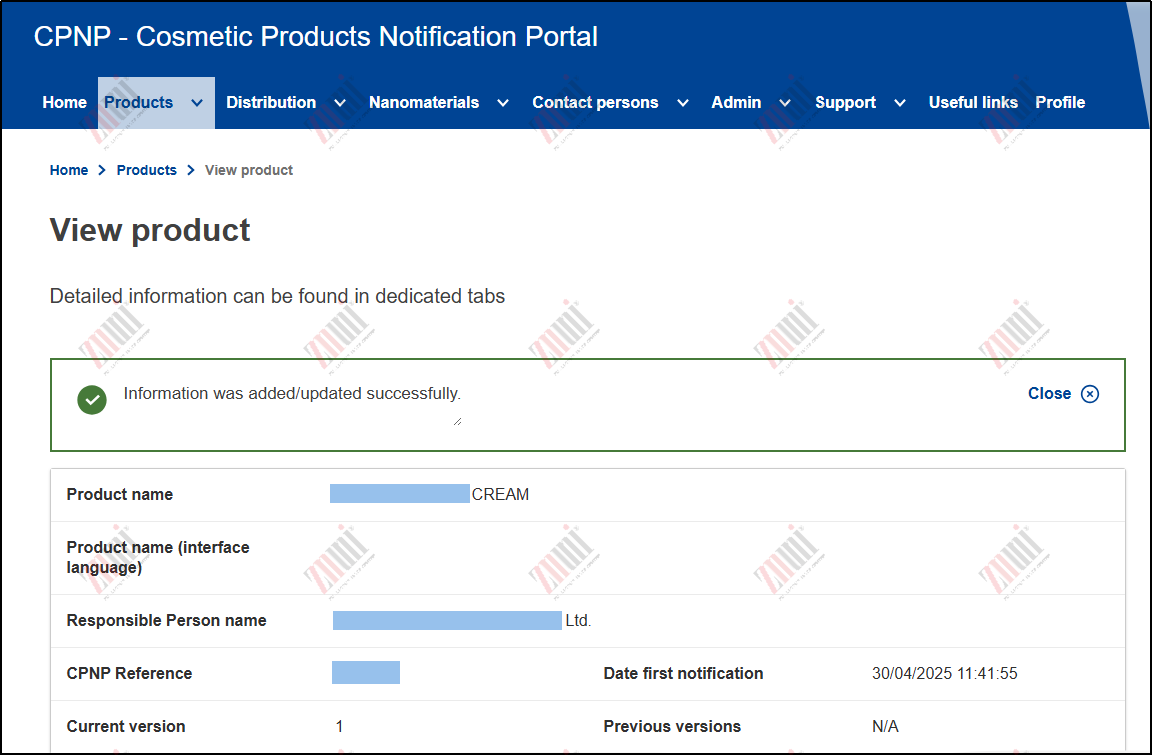
Task: Select the CPNP Reference label
Action: coord(129,673)
